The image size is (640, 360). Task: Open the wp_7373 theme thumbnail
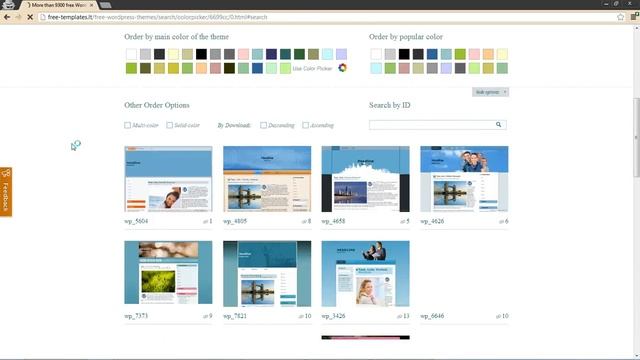click(168, 272)
